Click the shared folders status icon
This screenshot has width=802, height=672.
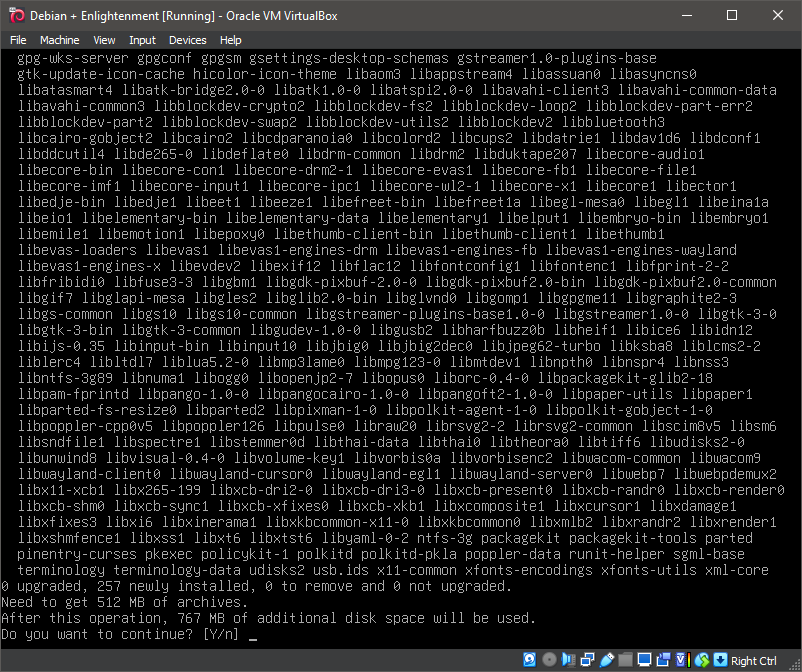(627, 660)
